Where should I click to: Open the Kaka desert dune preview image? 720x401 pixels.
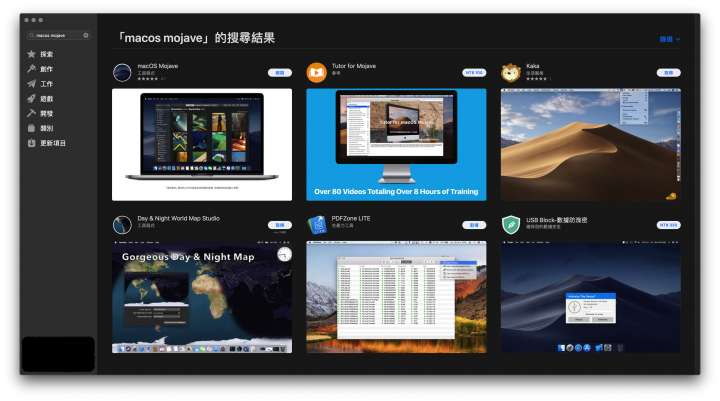point(591,145)
